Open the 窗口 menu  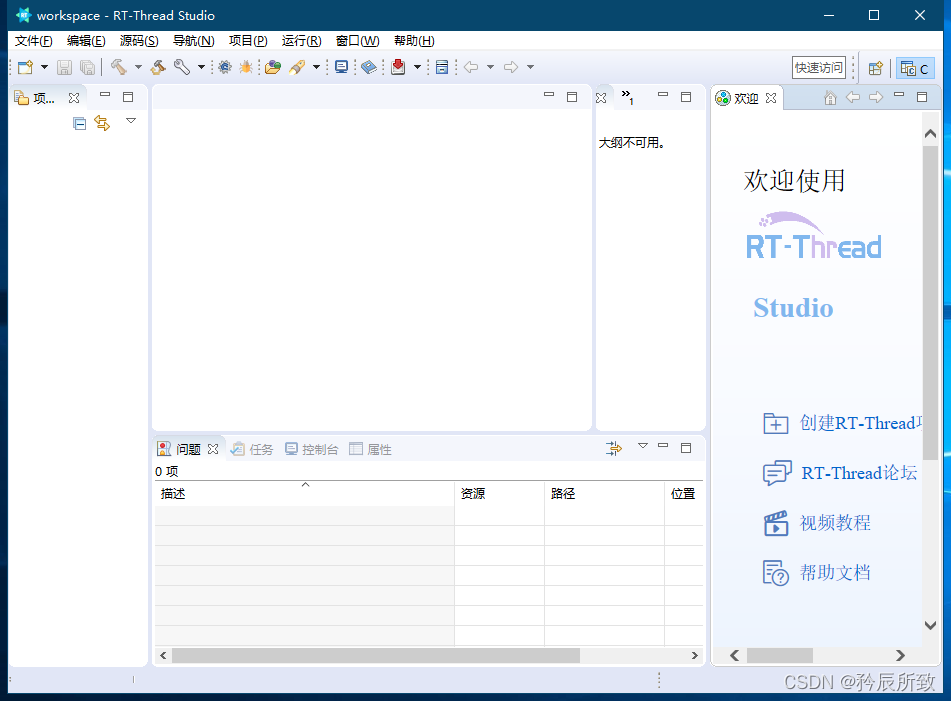pos(355,41)
